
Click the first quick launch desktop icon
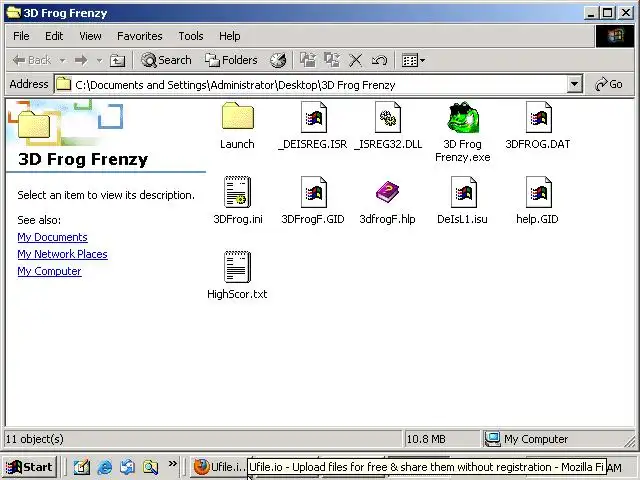pos(82,467)
